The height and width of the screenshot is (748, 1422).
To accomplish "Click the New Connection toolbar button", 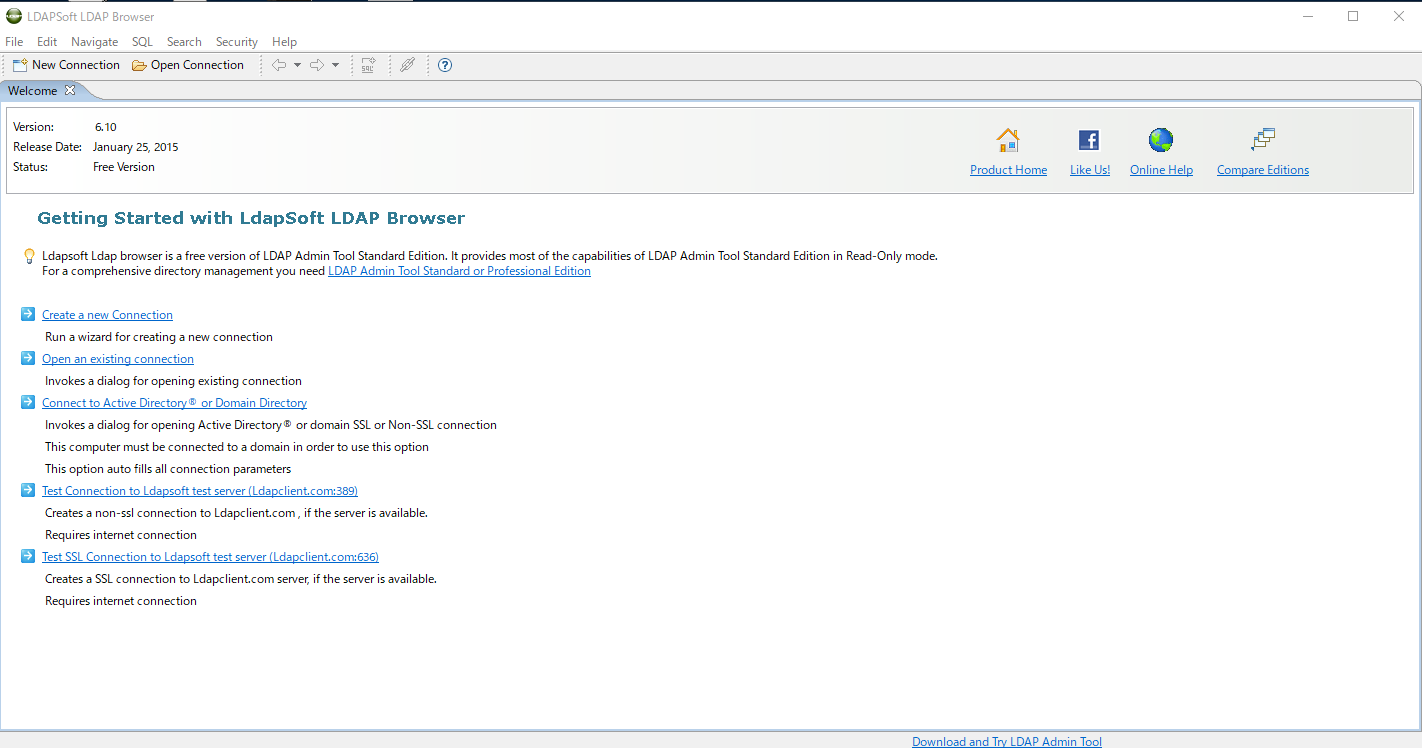I will pyautogui.click(x=66, y=65).
